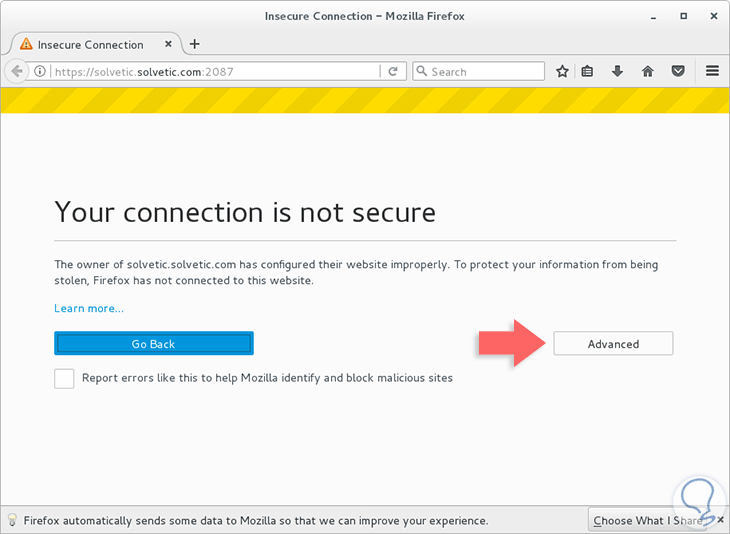
Task: Bookmark this page with the star
Action: [562, 71]
